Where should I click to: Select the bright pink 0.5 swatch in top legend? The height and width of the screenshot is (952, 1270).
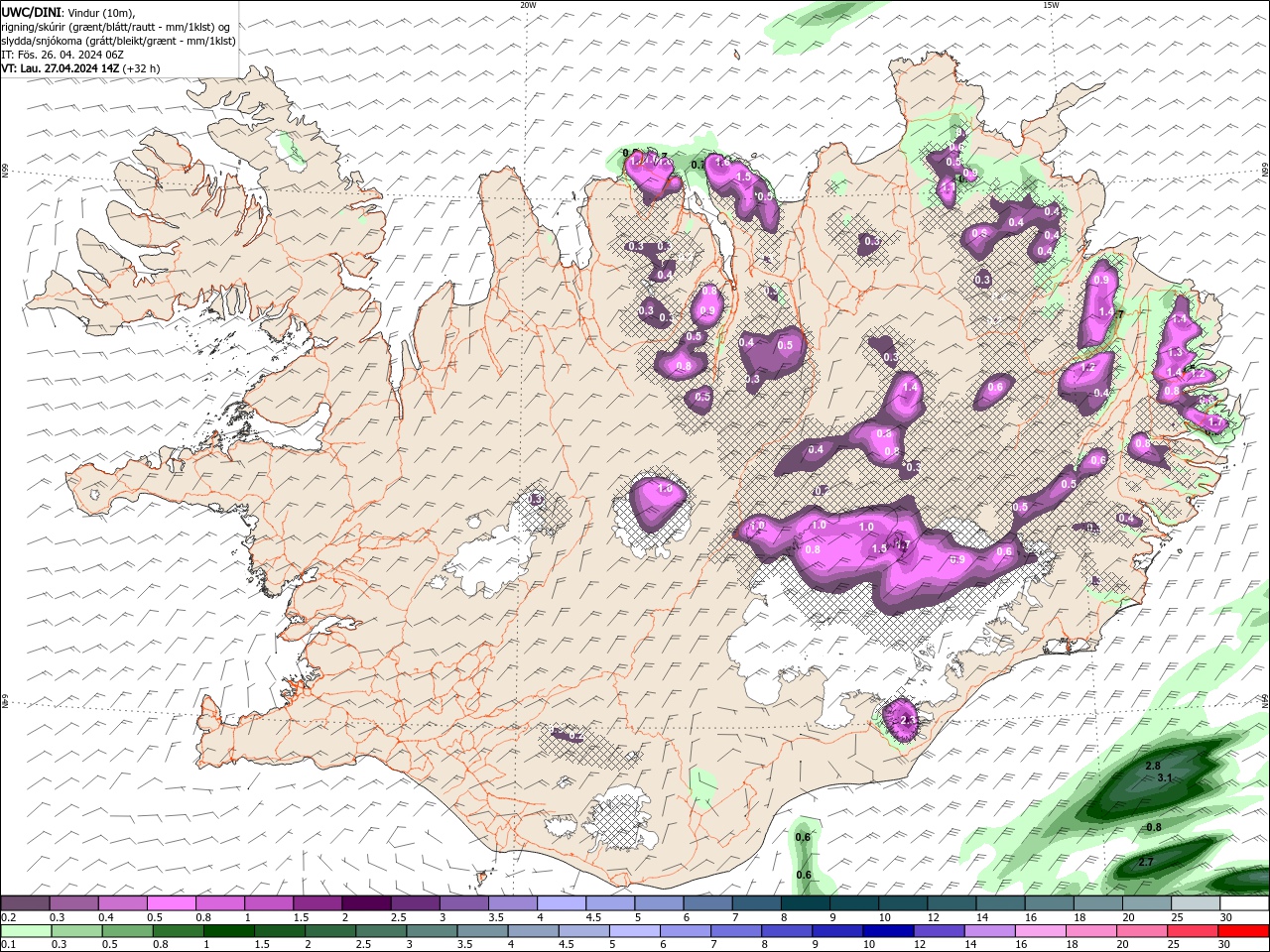point(171,903)
